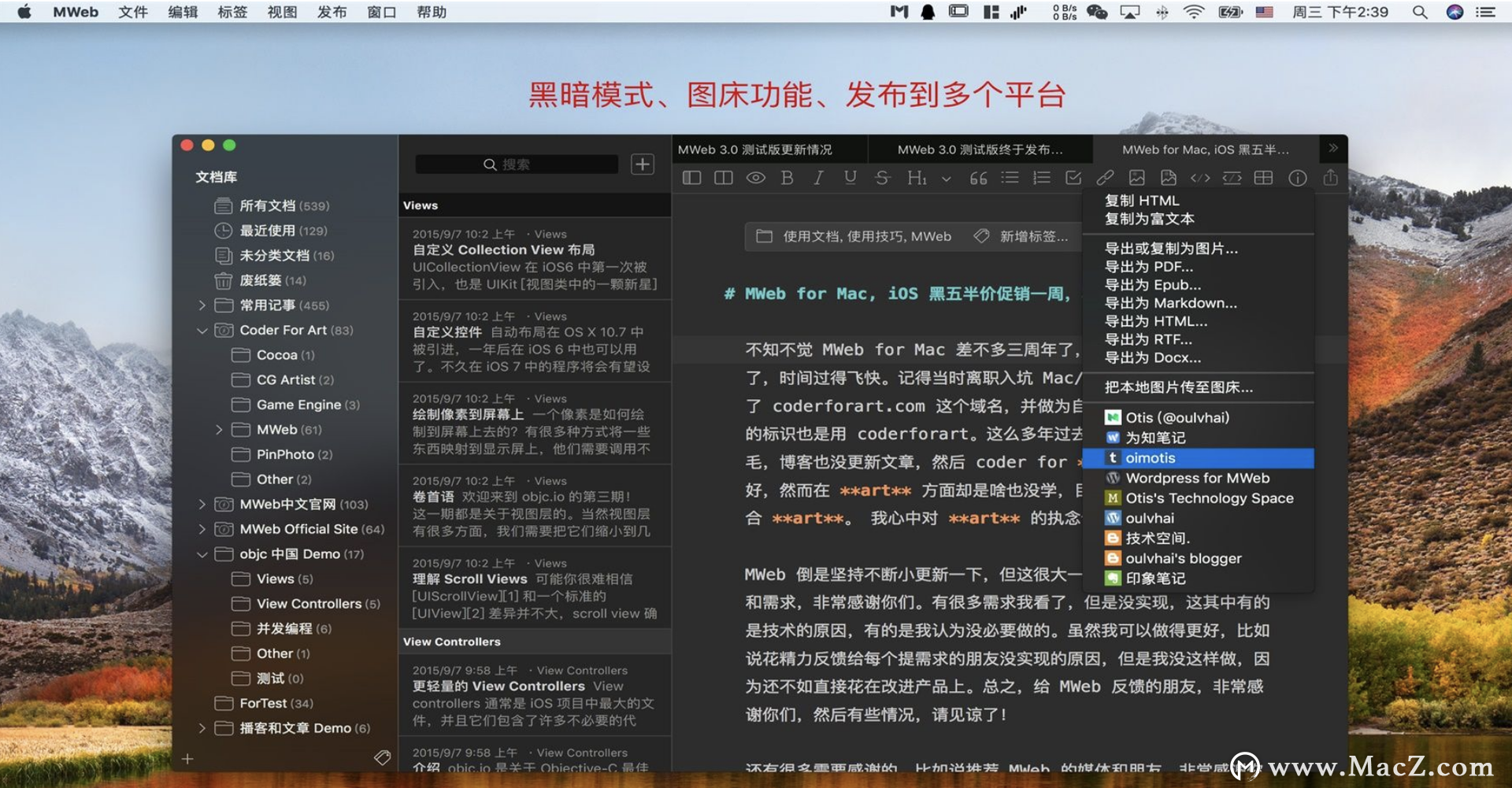Click the search field in document list
The width and height of the screenshot is (1512, 788).
tap(517, 164)
